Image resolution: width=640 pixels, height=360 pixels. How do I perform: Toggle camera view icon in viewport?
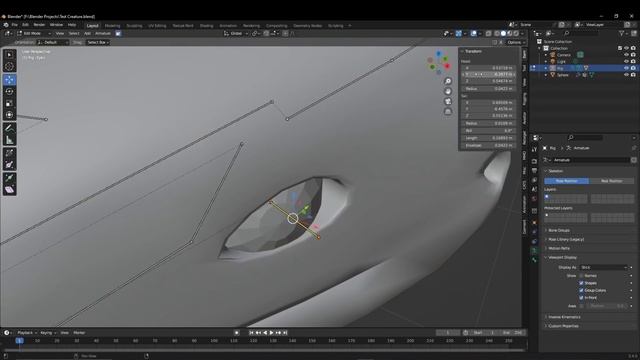(448, 101)
